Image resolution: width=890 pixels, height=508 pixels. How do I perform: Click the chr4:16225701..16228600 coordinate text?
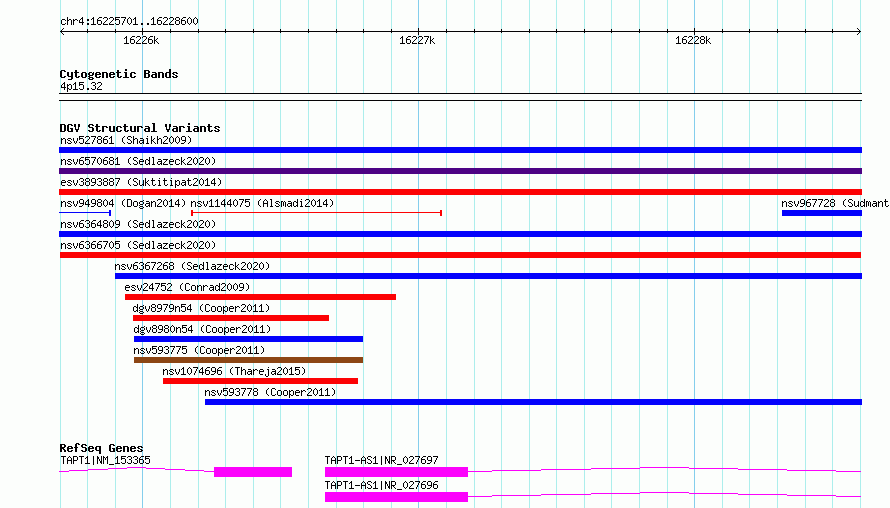click(129, 22)
